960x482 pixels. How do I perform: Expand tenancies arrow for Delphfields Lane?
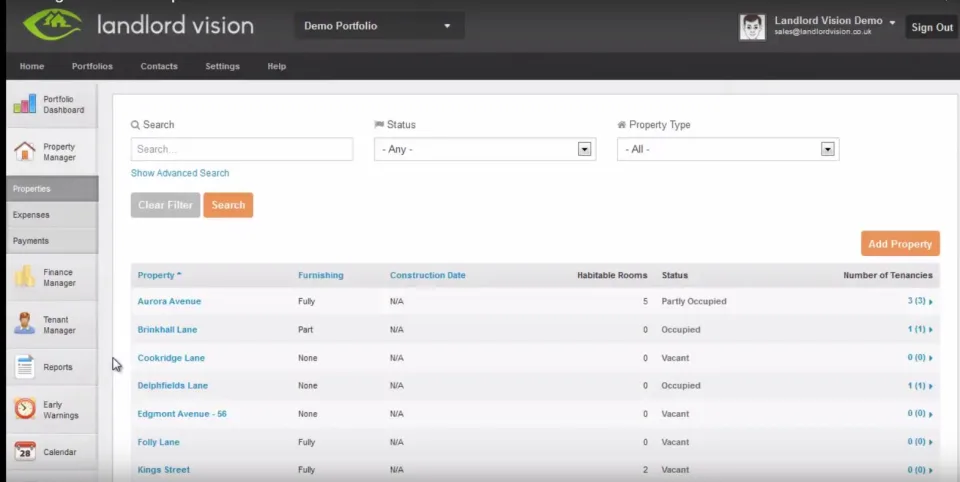pyautogui.click(x=931, y=386)
